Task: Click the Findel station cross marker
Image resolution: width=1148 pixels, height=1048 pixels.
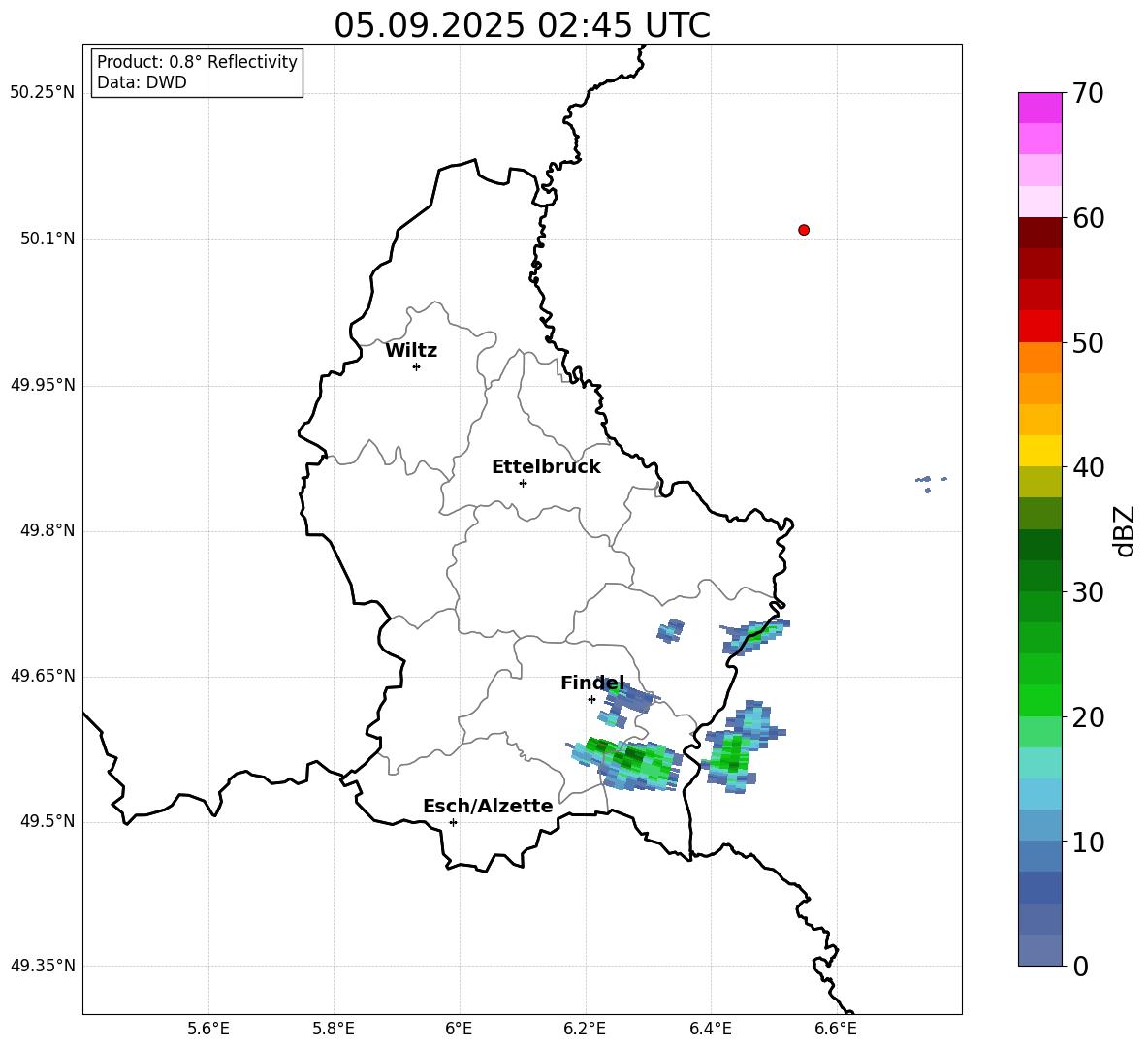Action: click(x=591, y=700)
